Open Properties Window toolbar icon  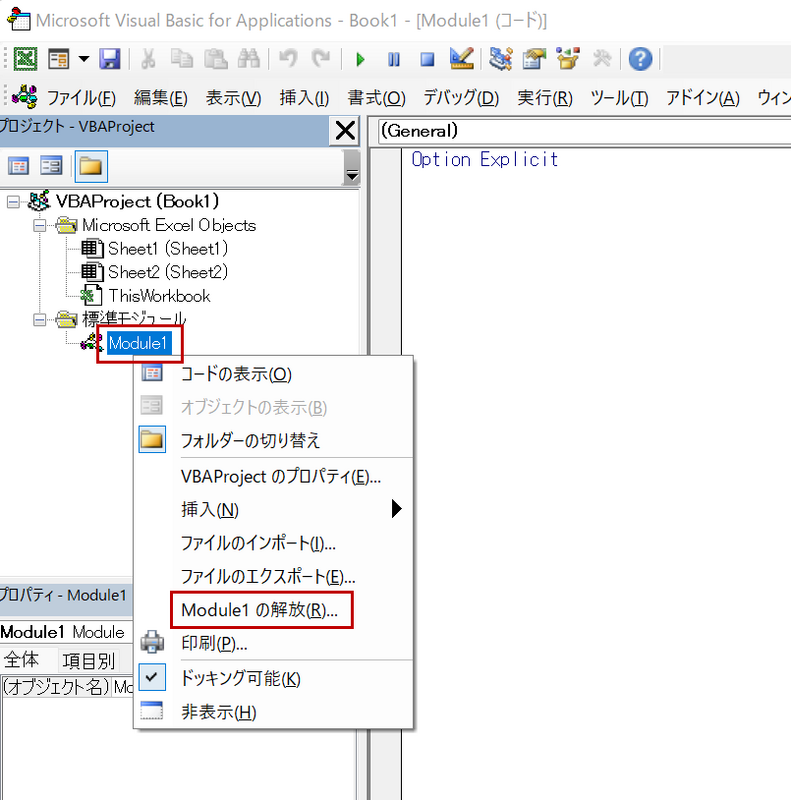click(534, 59)
